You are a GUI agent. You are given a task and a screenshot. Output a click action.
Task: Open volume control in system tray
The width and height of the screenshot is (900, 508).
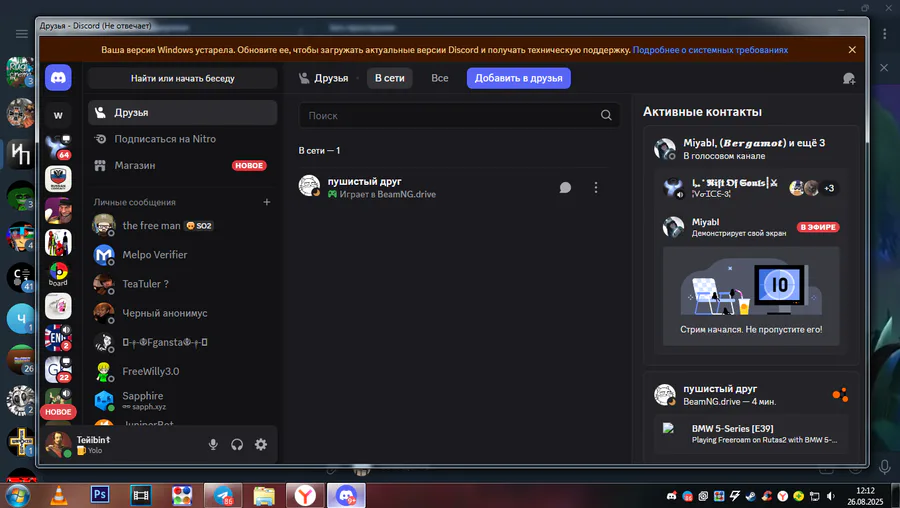831,496
